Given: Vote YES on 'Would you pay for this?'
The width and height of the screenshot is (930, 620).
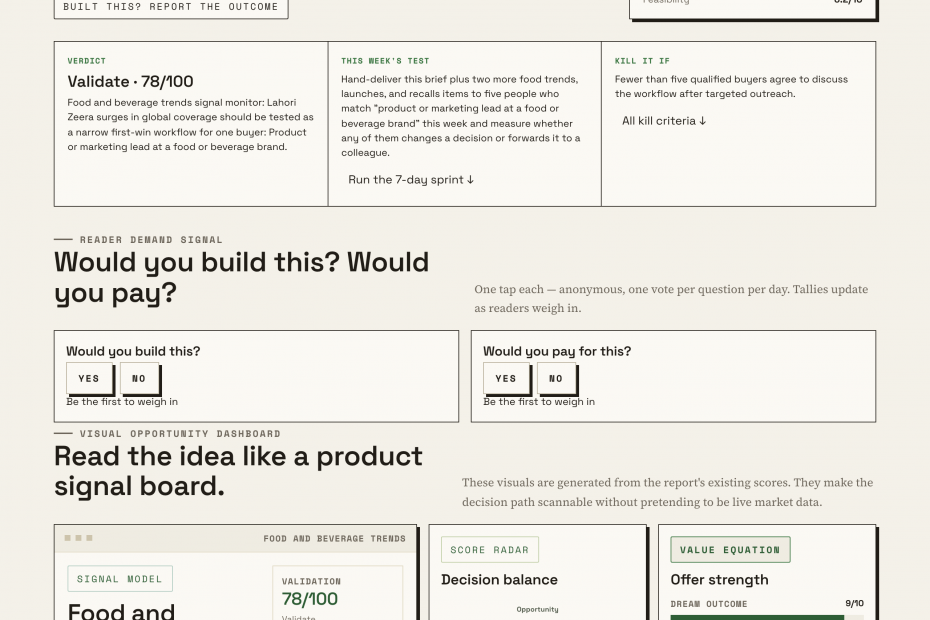Looking at the screenshot, I should point(506,379).
